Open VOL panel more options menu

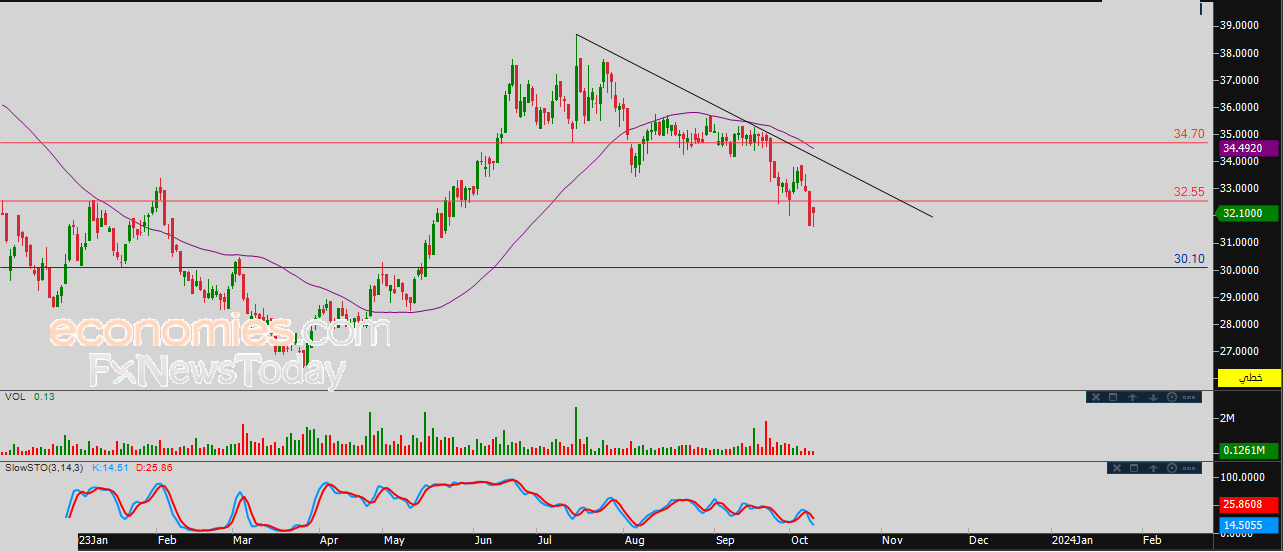point(1189,397)
